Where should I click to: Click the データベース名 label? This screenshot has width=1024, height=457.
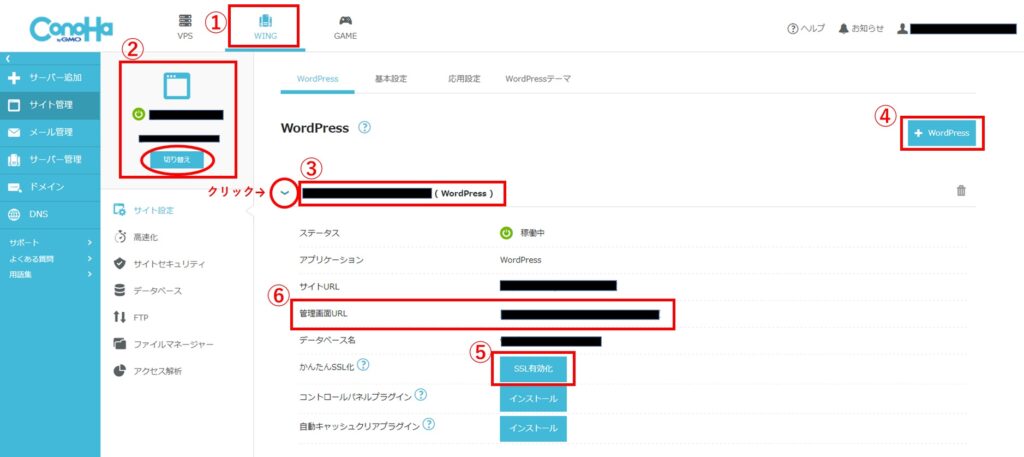[327, 340]
